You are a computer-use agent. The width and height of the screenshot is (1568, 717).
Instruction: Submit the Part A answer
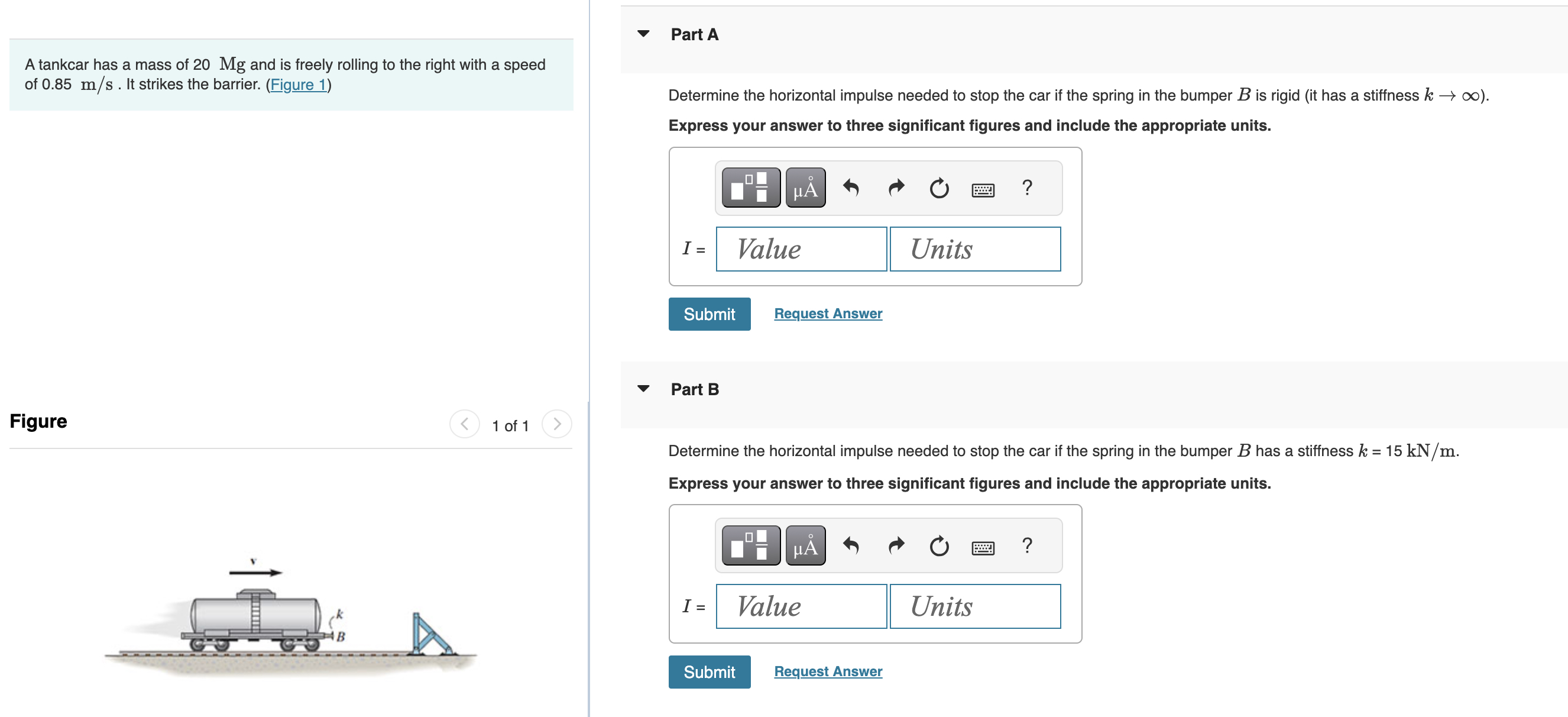[708, 314]
